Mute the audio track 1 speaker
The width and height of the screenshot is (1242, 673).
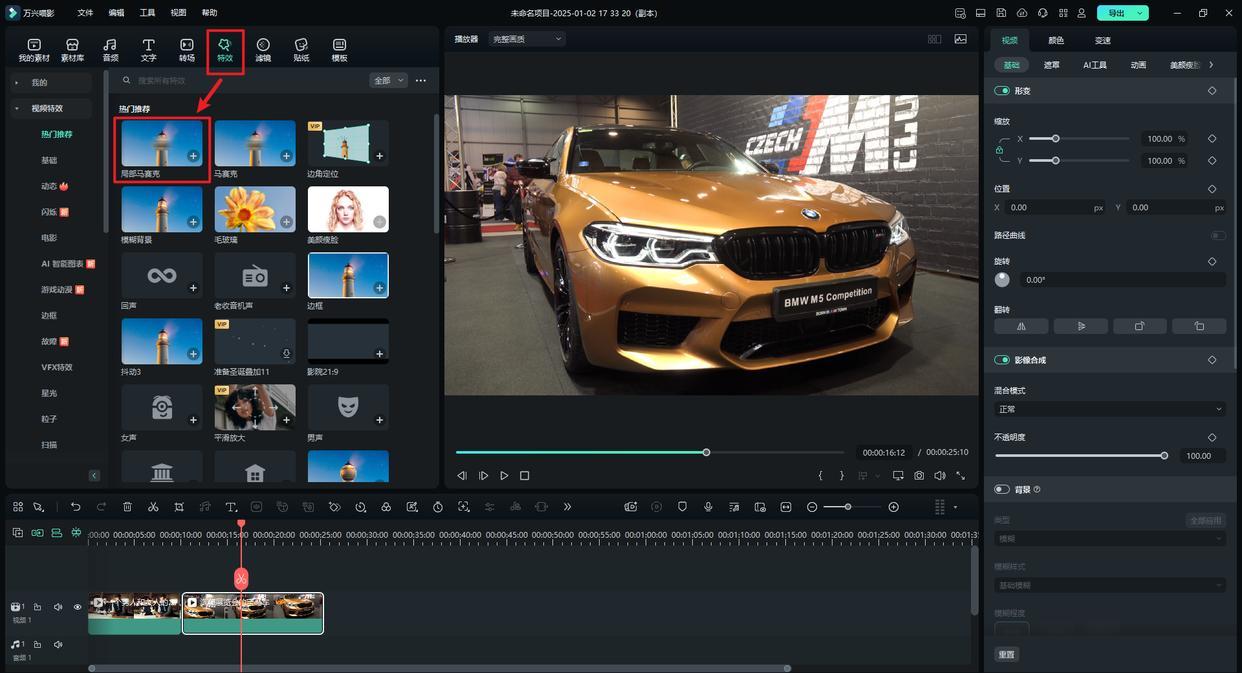point(57,645)
